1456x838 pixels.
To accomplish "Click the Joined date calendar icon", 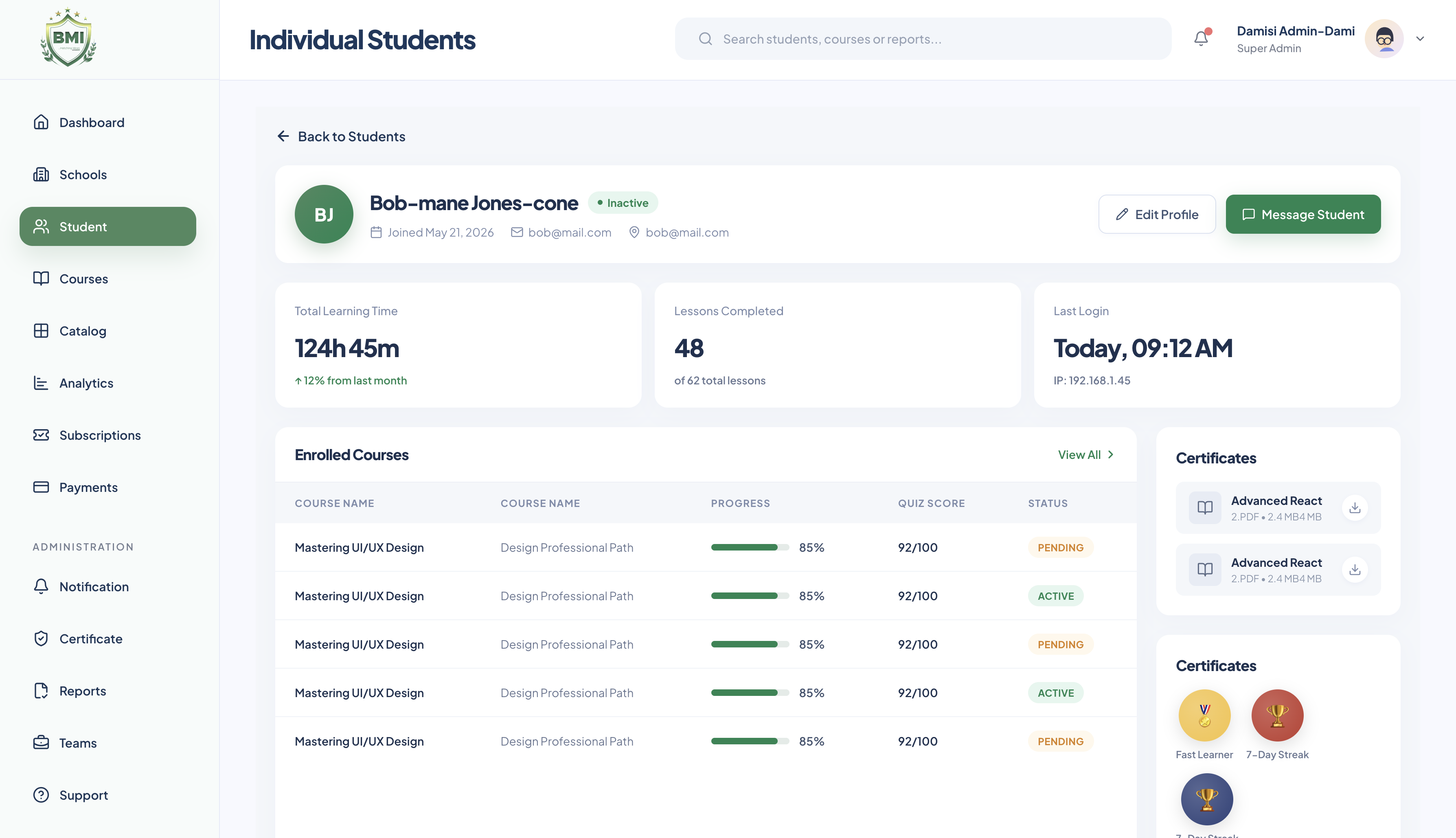I will [376, 232].
